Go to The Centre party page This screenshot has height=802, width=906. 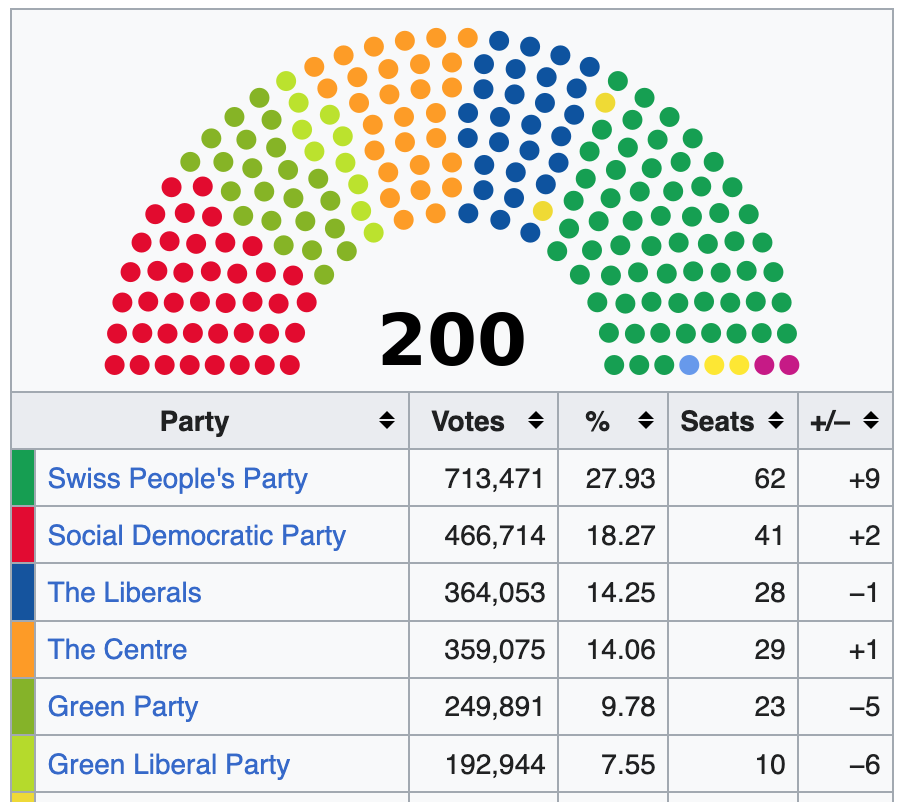click(117, 649)
